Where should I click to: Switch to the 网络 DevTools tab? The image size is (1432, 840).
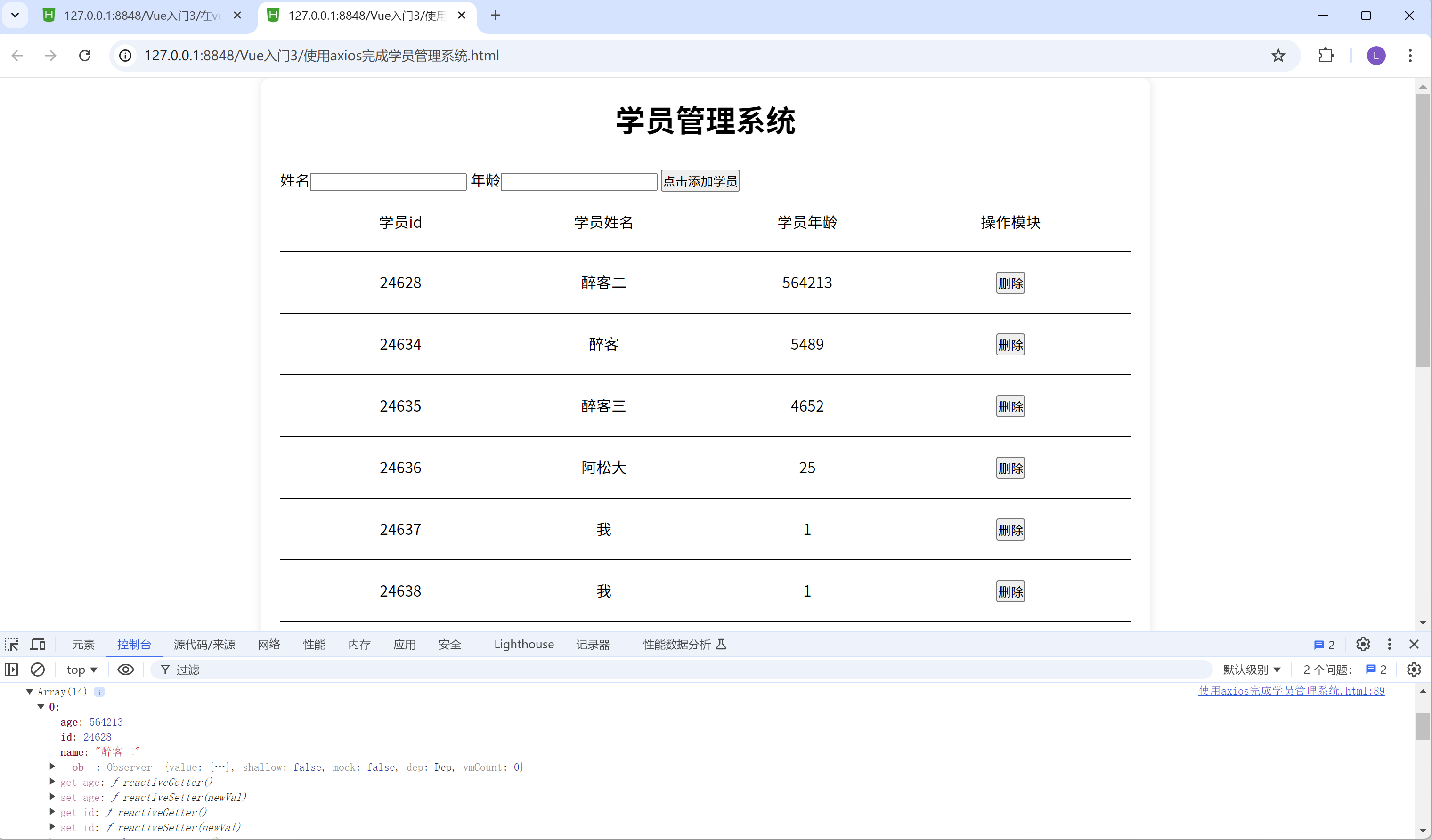[269, 644]
